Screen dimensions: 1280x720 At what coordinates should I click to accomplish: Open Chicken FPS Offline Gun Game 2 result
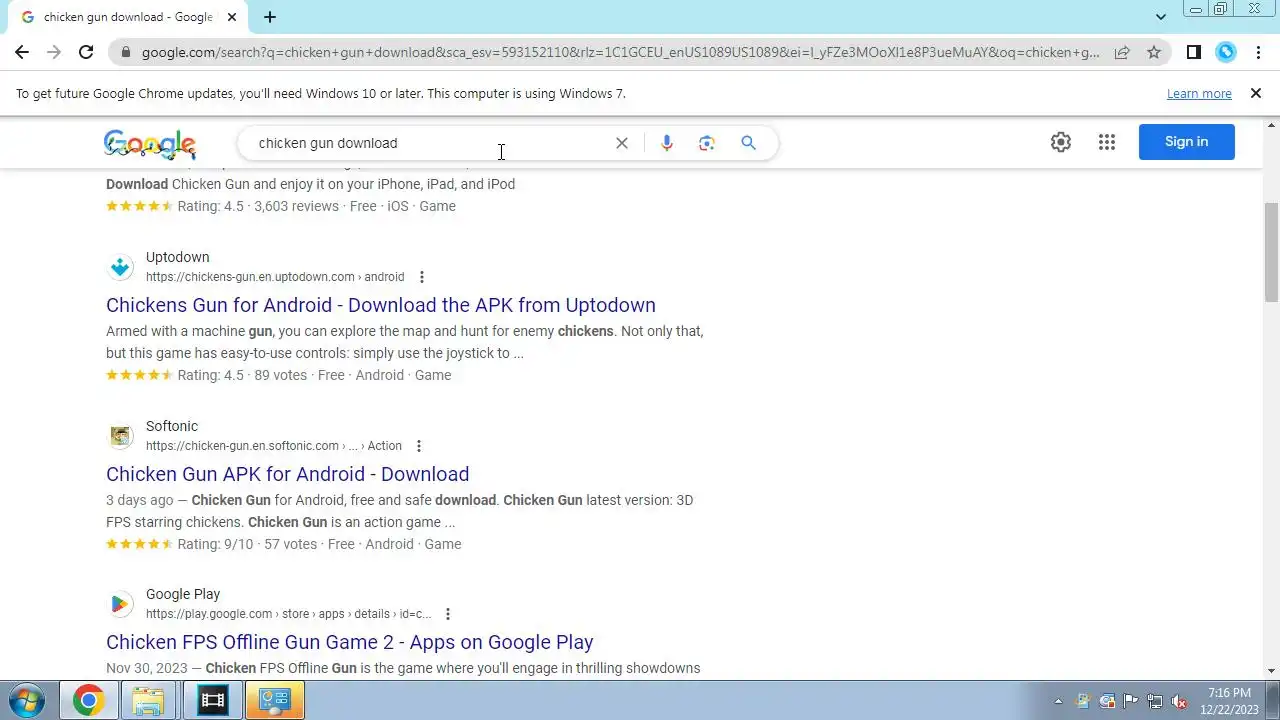[350, 642]
